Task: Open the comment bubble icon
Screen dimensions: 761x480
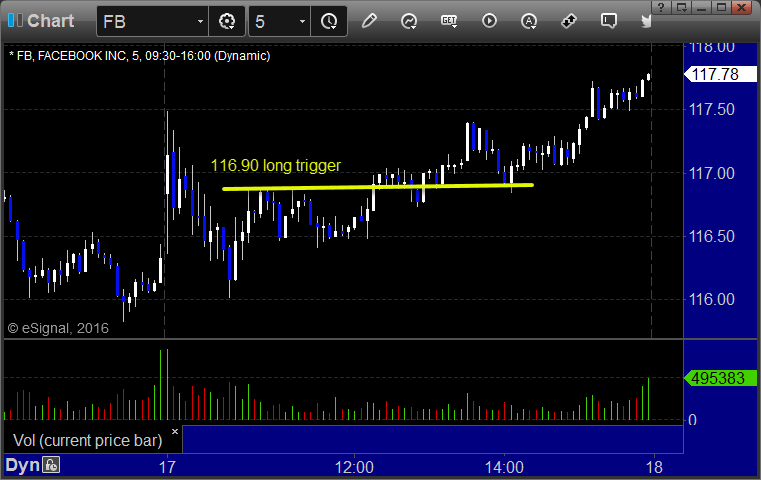Action: coord(609,21)
